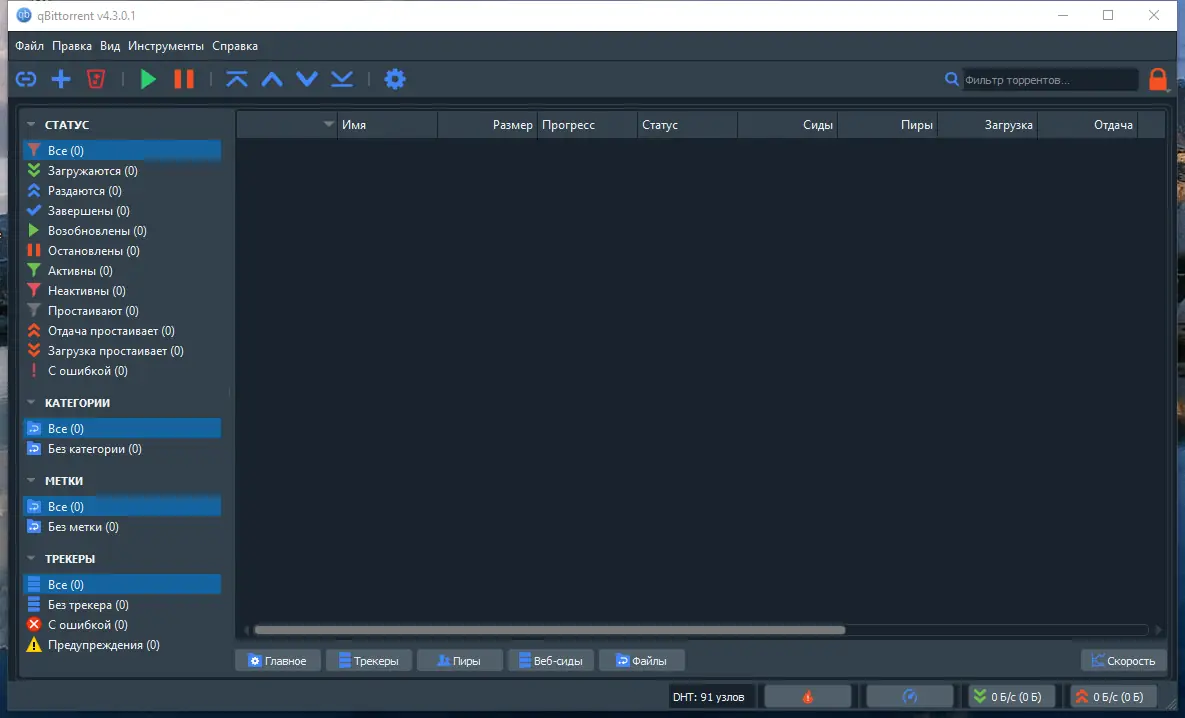Select Все (0) under ТРЕКЕРЫ

click(122, 584)
